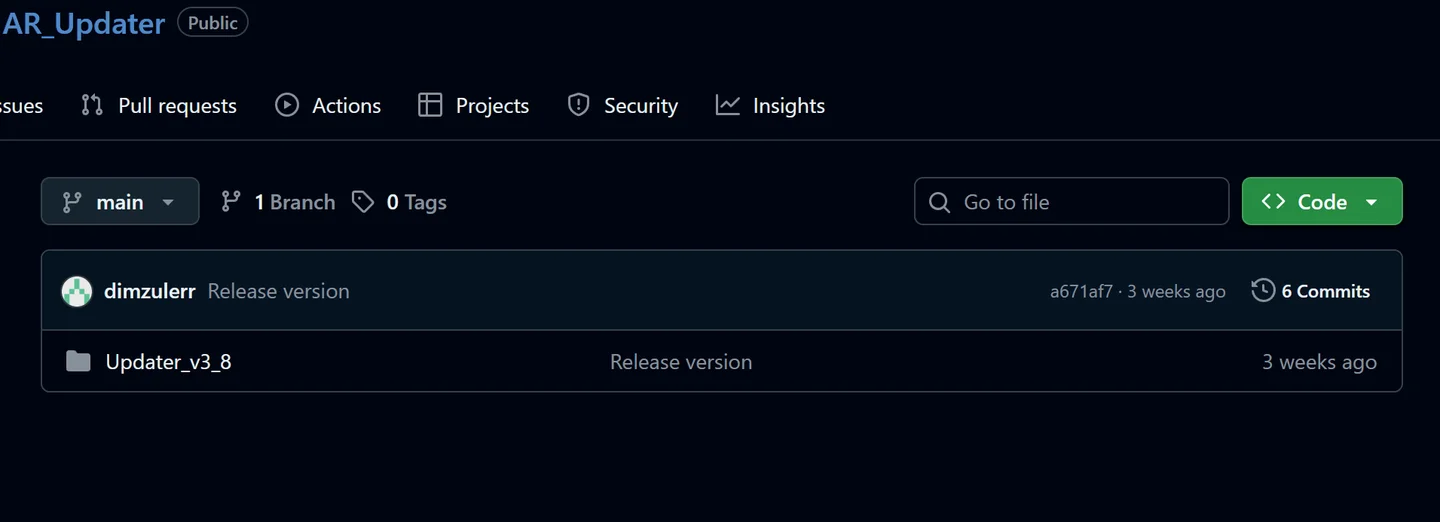The width and height of the screenshot is (1440, 522).
Task: Open the 1 Branch link
Action: tap(278, 202)
